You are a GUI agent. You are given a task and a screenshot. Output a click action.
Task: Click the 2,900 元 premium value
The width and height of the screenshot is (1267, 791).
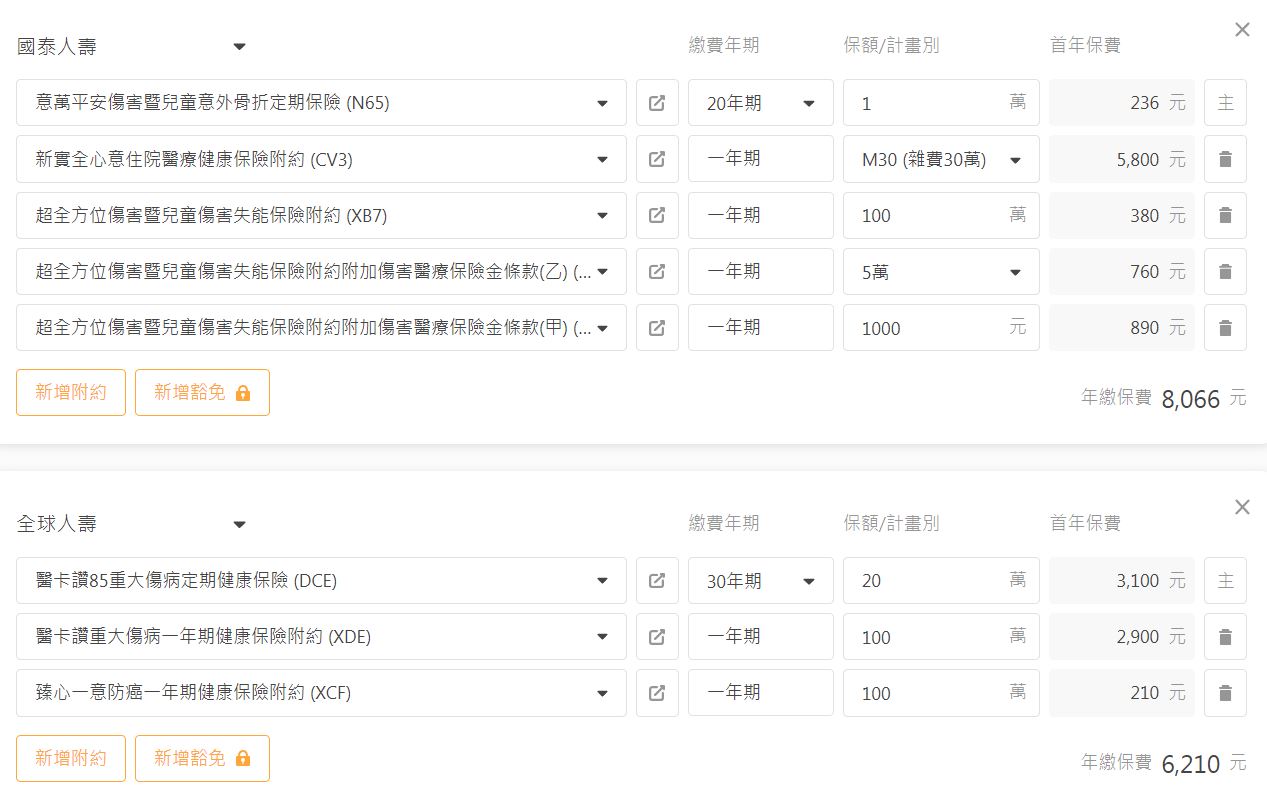(x=1122, y=636)
